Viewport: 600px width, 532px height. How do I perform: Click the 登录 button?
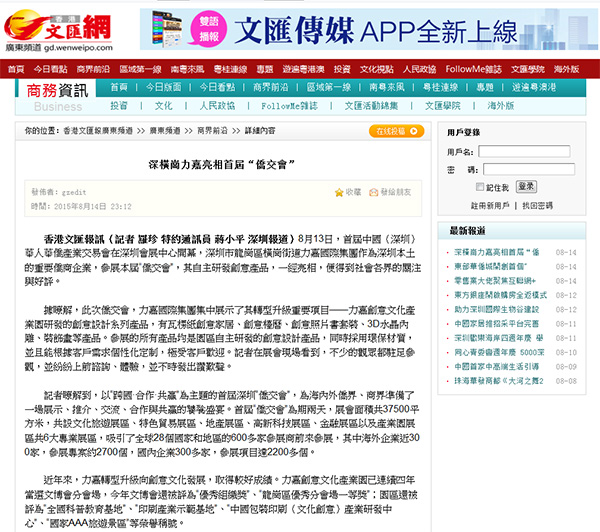[x=526, y=187]
